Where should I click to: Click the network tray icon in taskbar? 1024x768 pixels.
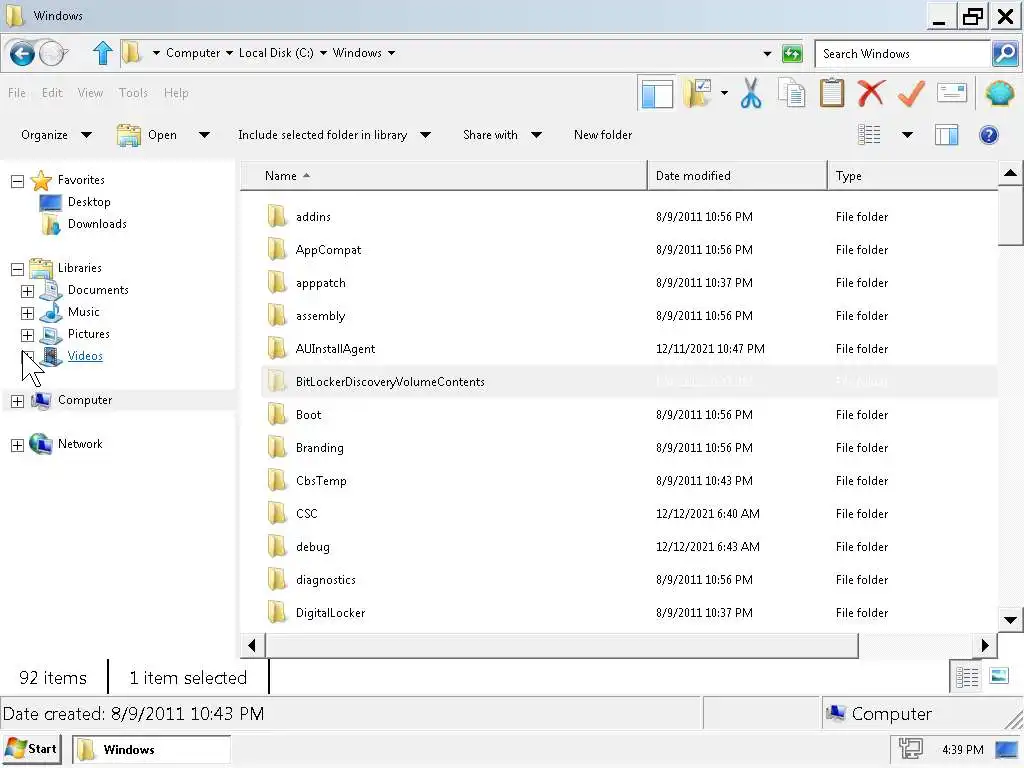[910, 749]
